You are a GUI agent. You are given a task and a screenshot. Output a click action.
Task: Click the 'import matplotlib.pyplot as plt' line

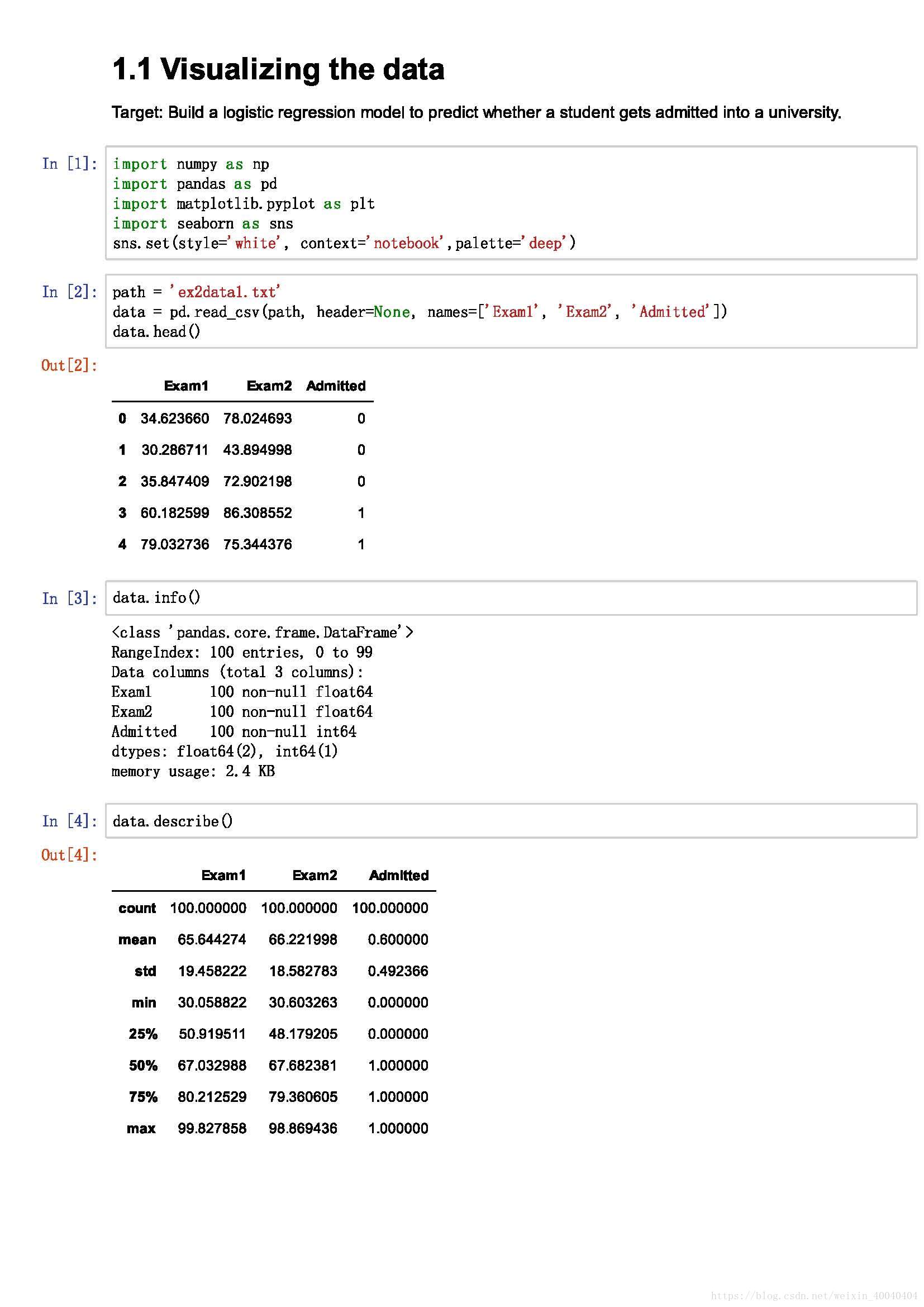[x=244, y=205]
